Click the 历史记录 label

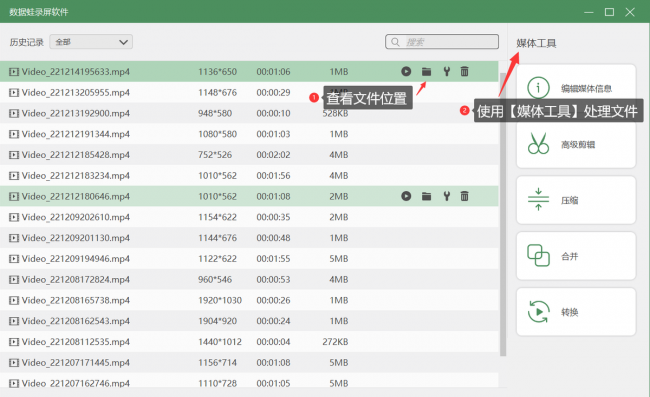27,42
